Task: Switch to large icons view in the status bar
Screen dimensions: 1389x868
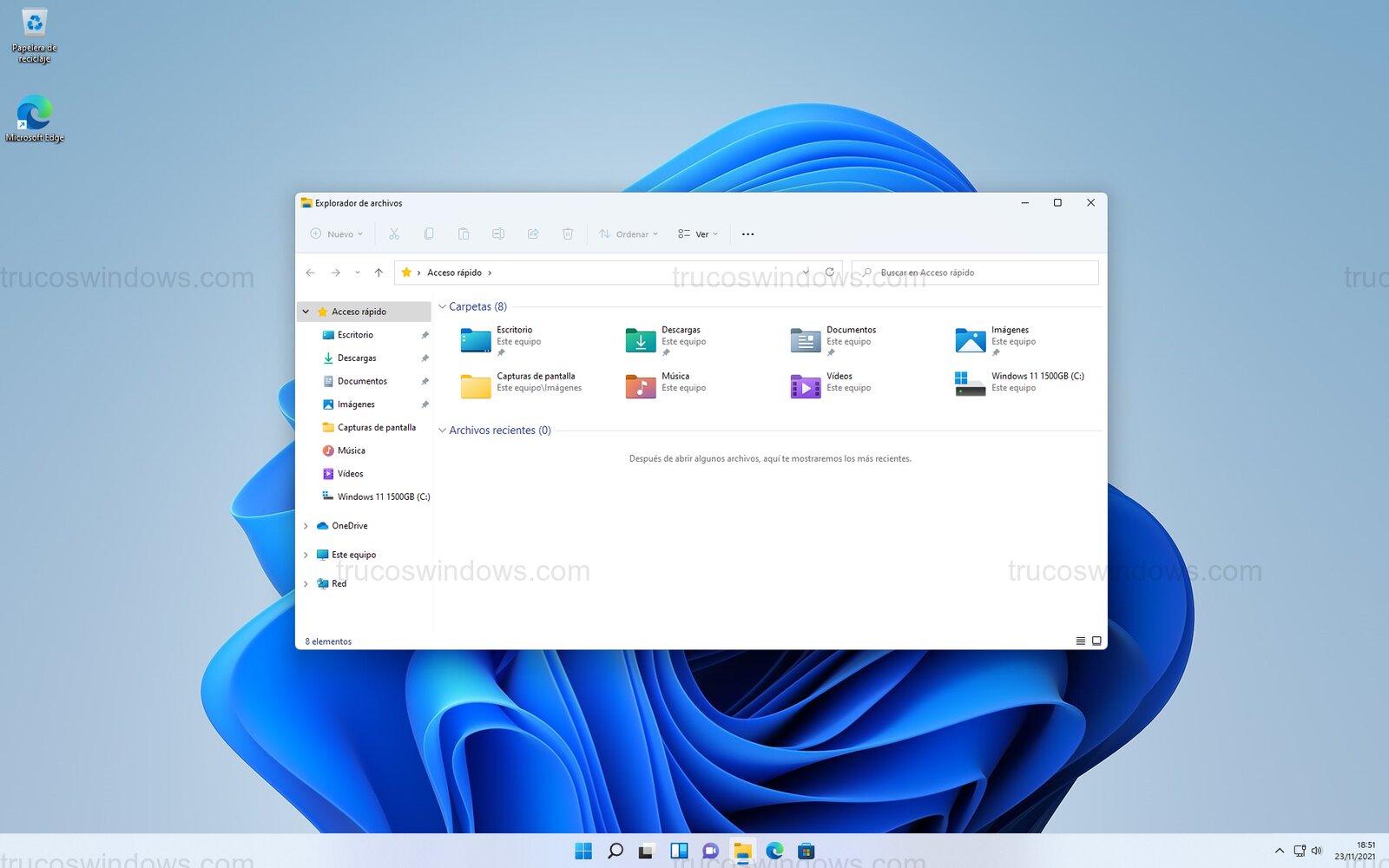Action: tap(1096, 641)
